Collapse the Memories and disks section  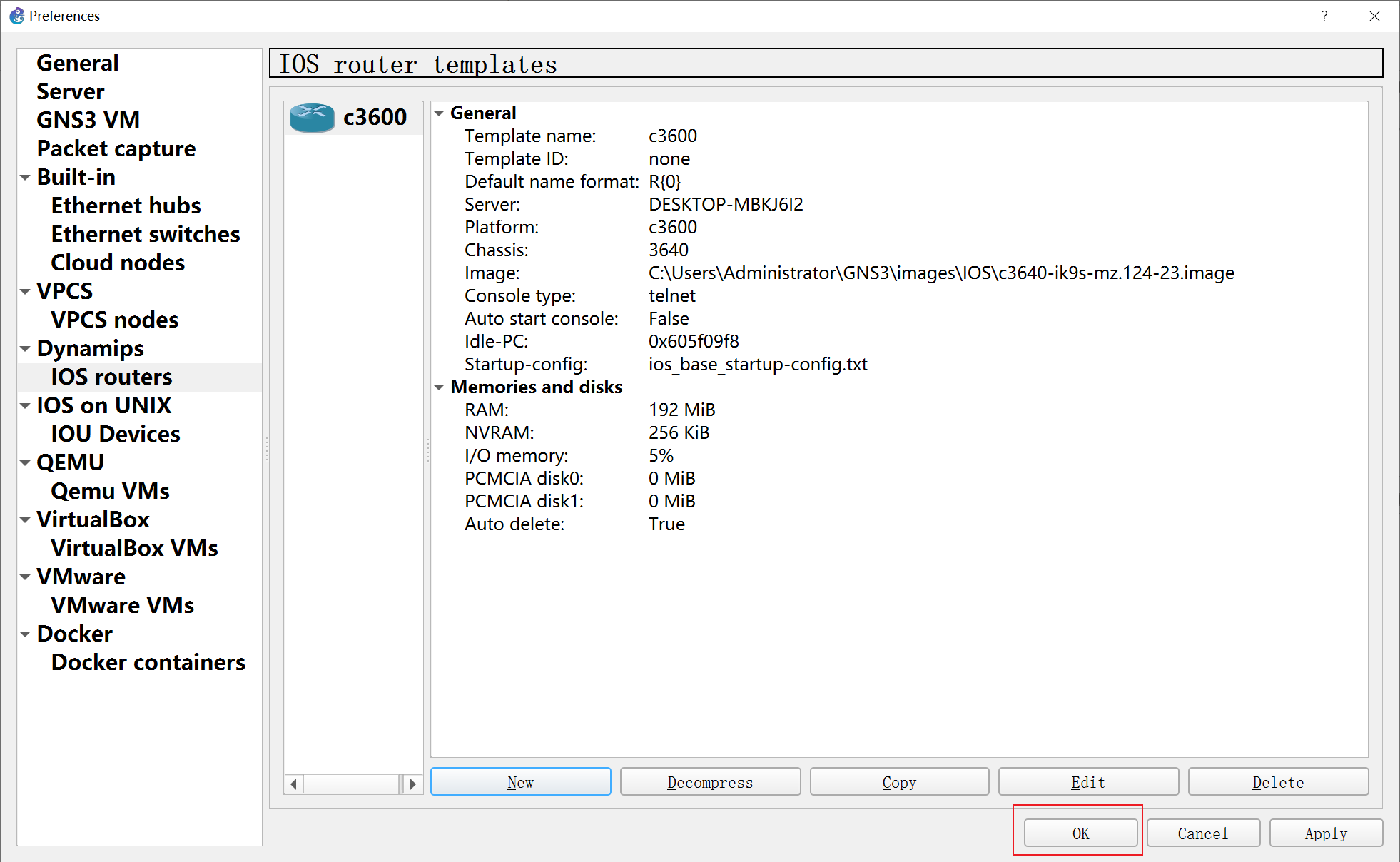(440, 387)
